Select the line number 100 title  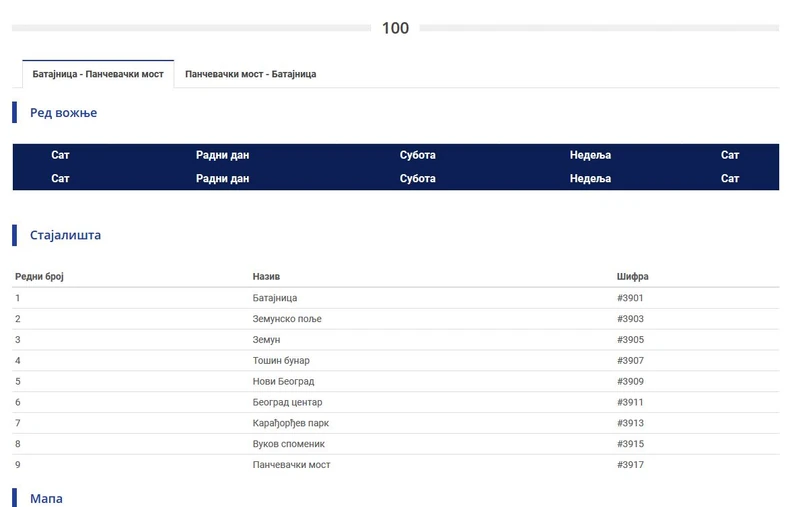tap(395, 28)
